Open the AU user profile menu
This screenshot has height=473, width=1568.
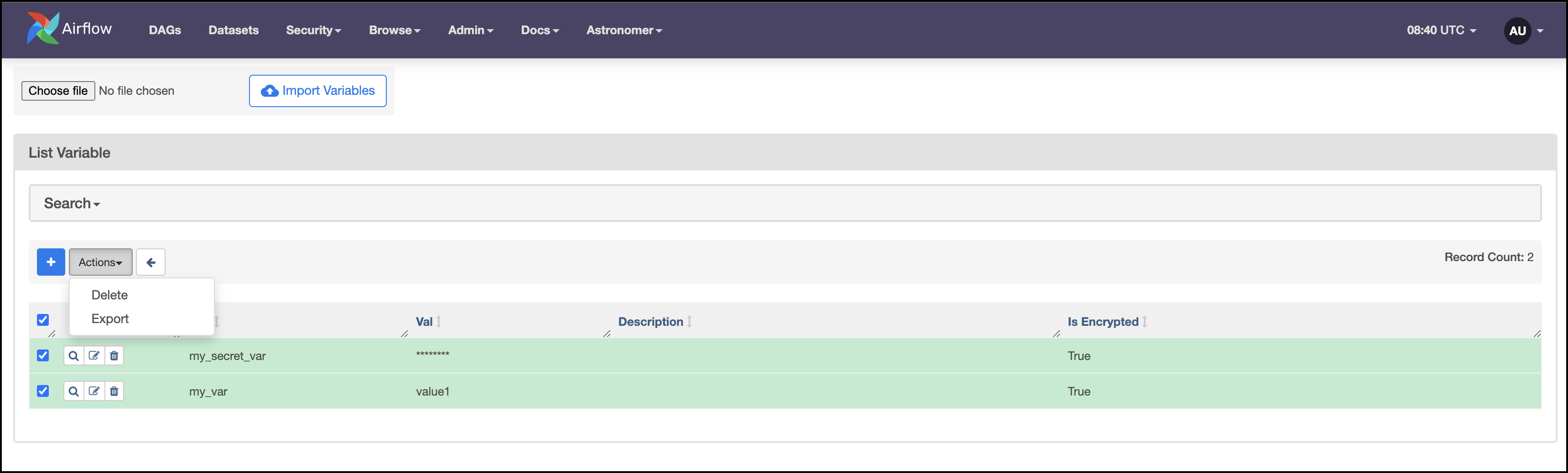click(1518, 31)
